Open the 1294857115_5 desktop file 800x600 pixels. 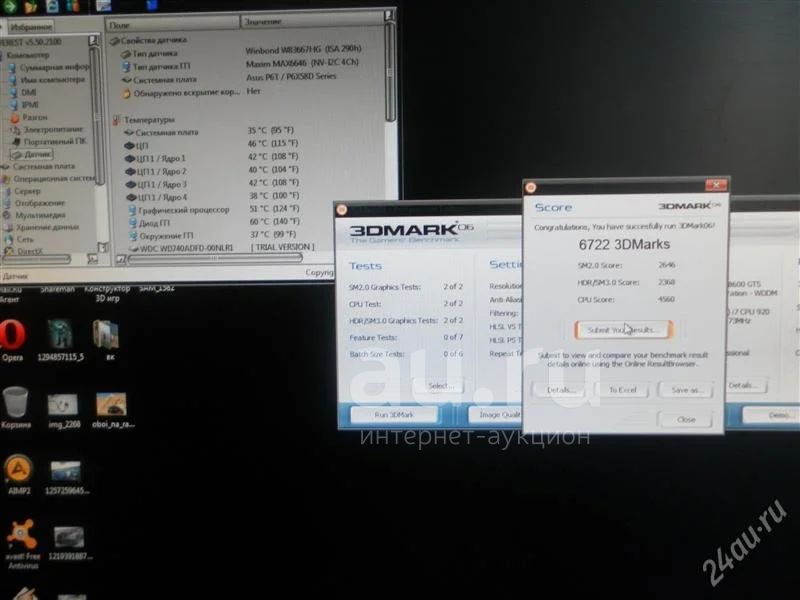(x=60, y=341)
